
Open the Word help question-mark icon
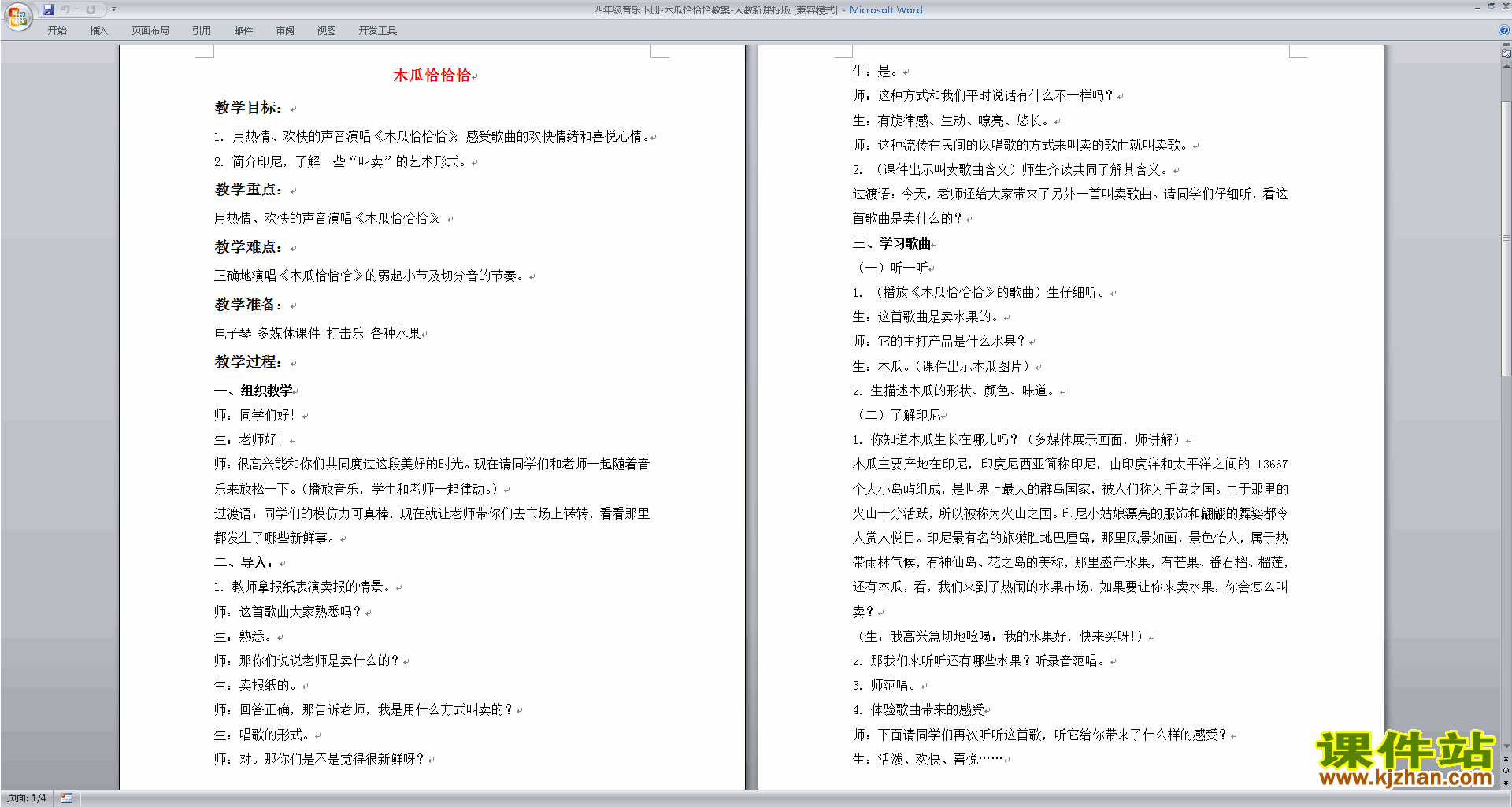[1504, 30]
